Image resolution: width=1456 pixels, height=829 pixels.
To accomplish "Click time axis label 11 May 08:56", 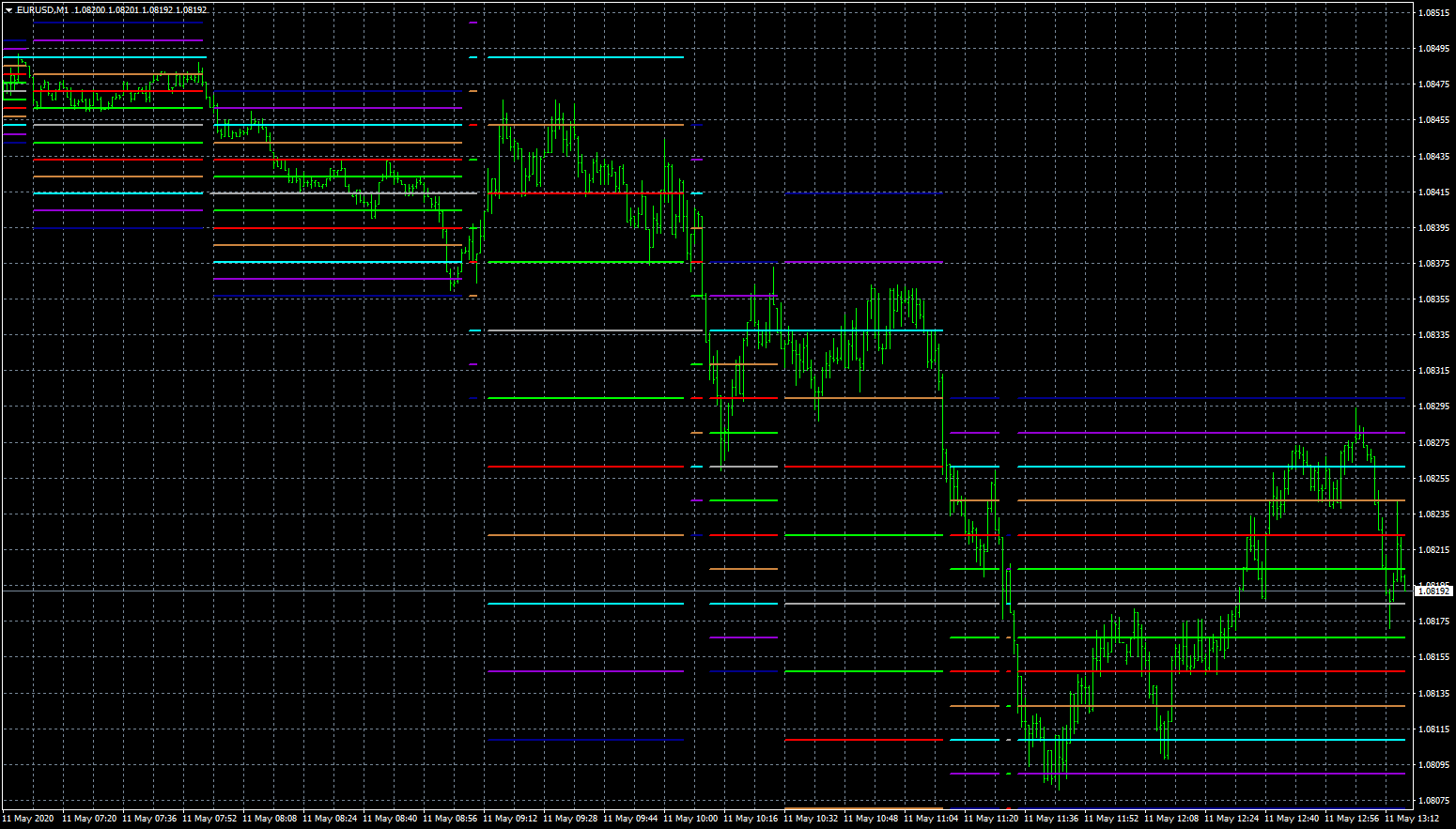I will coord(450,819).
